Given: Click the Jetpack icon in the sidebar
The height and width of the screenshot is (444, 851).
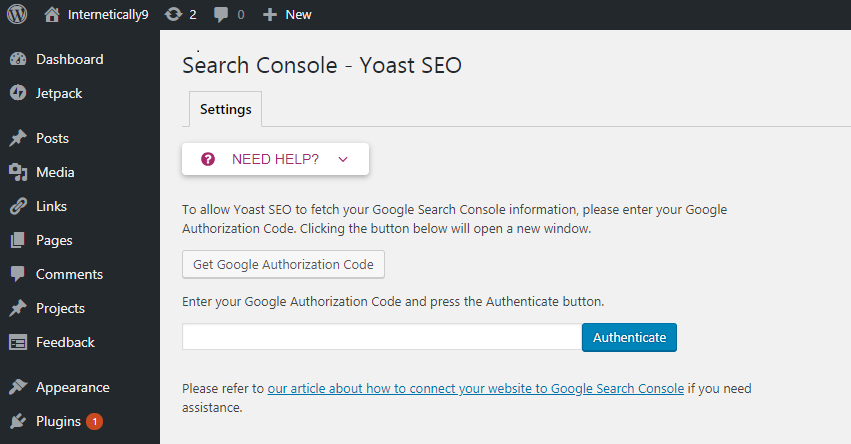Looking at the screenshot, I should pyautogui.click(x=18, y=93).
